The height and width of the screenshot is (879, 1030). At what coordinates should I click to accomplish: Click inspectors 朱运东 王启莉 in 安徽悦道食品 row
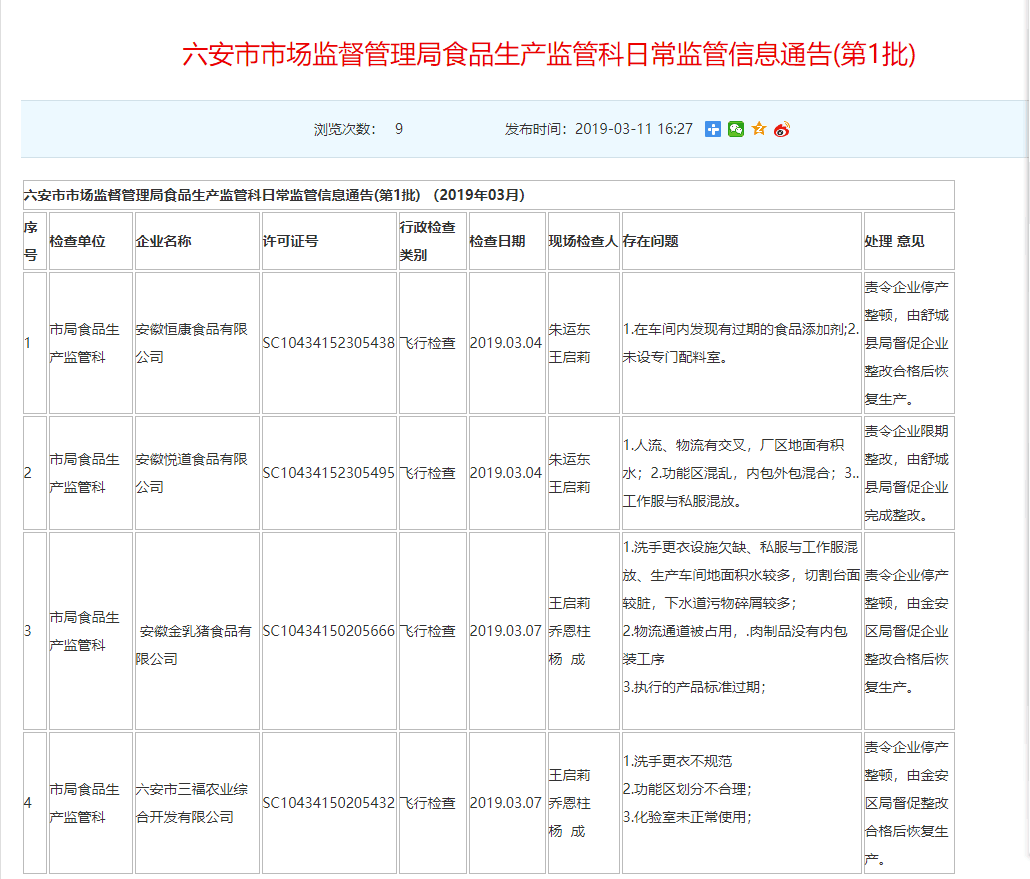[570, 473]
